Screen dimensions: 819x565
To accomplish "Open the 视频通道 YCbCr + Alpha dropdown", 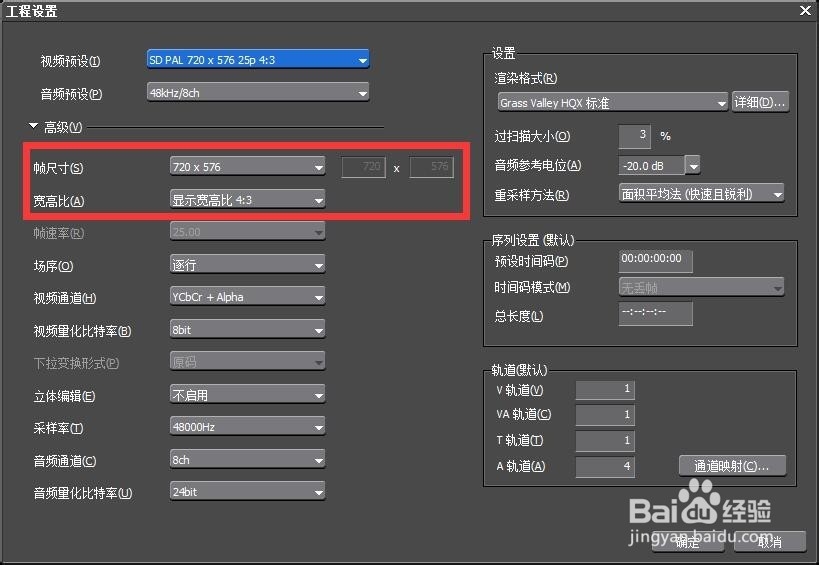I will [x=248, y=297].
